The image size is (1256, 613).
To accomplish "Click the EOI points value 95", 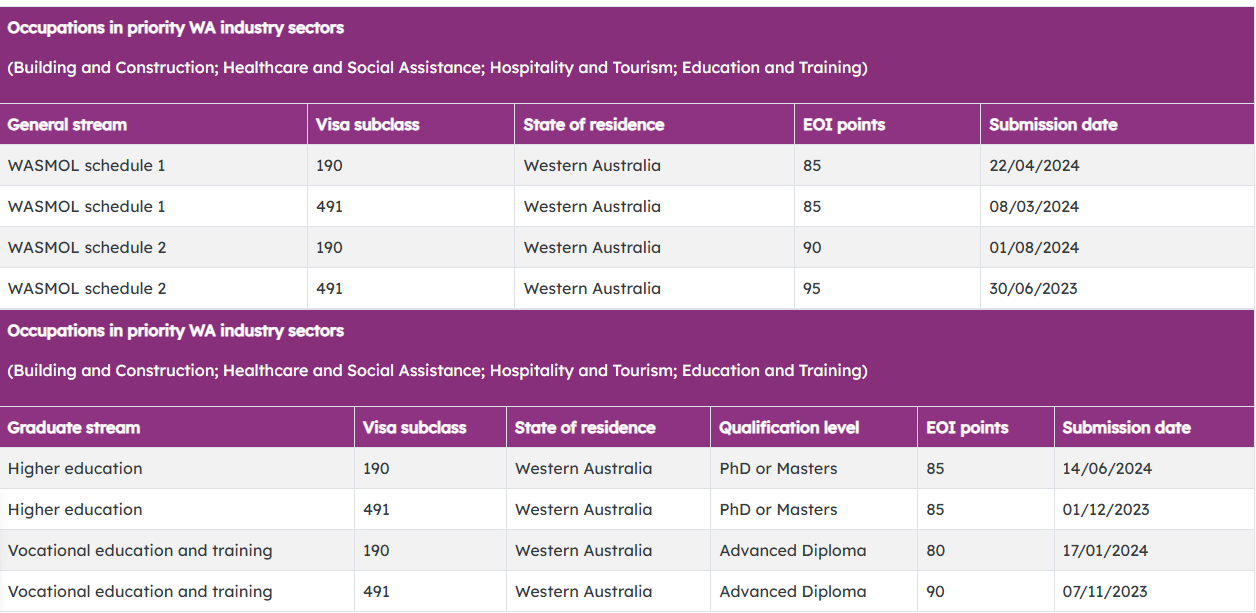I will pyautogui.click(x=812, y=289).
